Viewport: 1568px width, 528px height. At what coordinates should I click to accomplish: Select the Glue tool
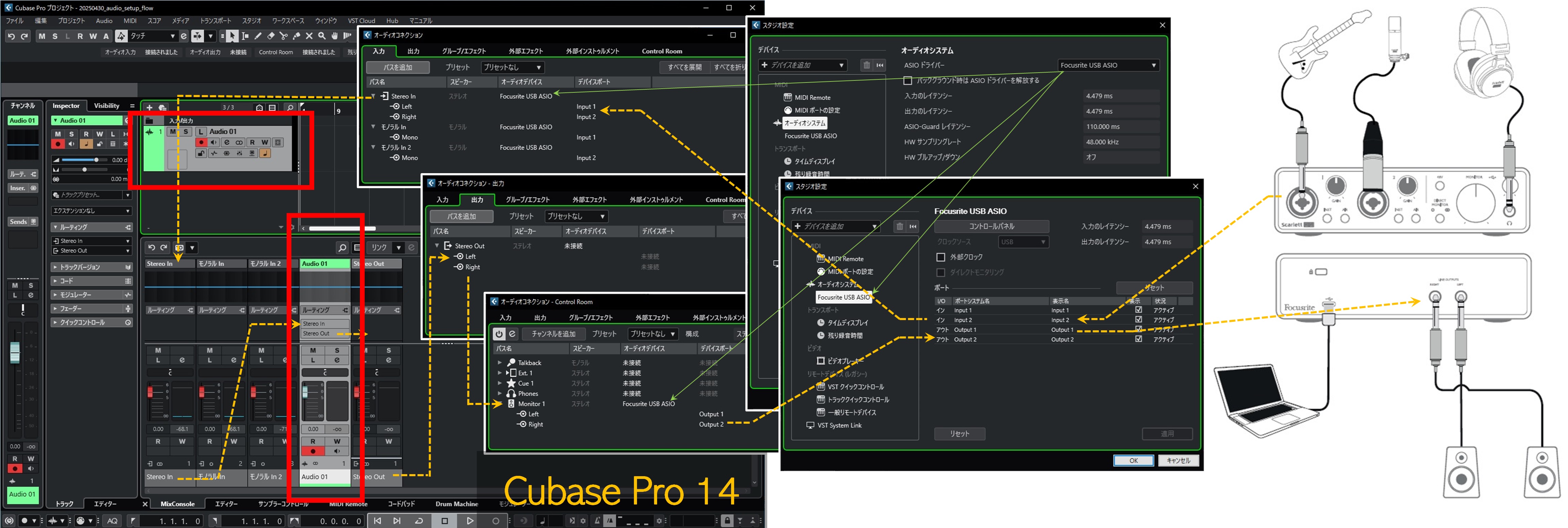pyautogui.click(x=296, y=36)
